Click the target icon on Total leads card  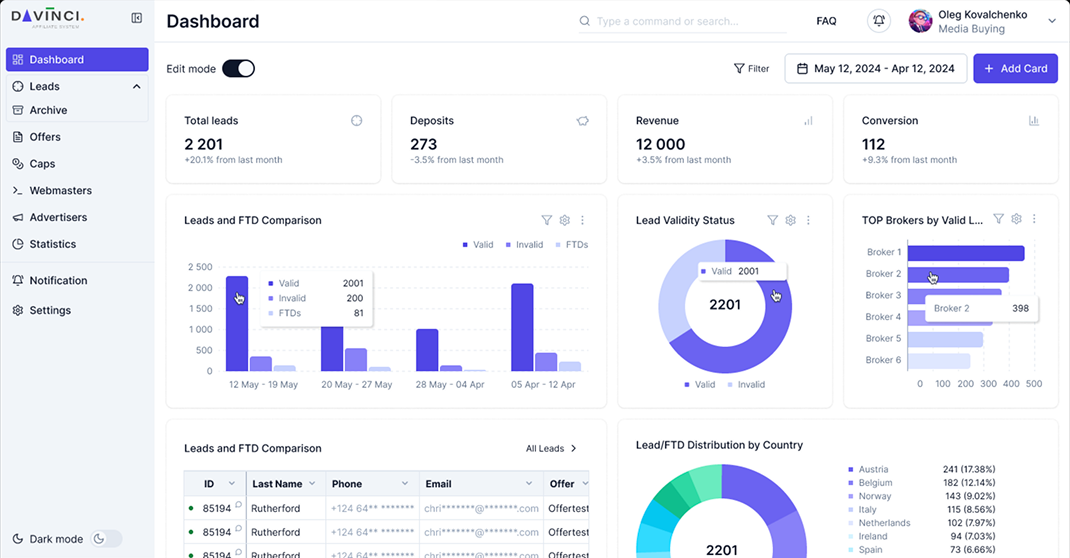(x=356, y=121)
